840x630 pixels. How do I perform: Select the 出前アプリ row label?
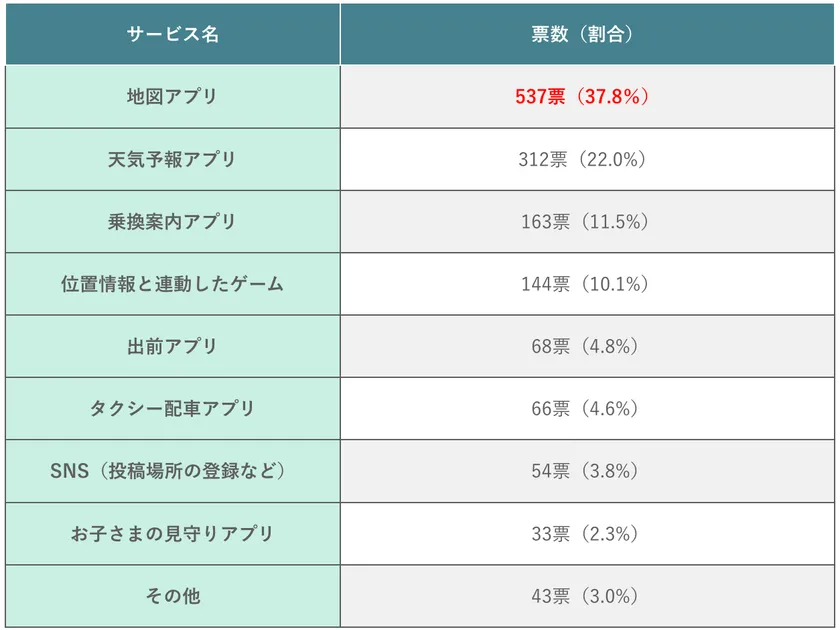[x=172, y=347]
